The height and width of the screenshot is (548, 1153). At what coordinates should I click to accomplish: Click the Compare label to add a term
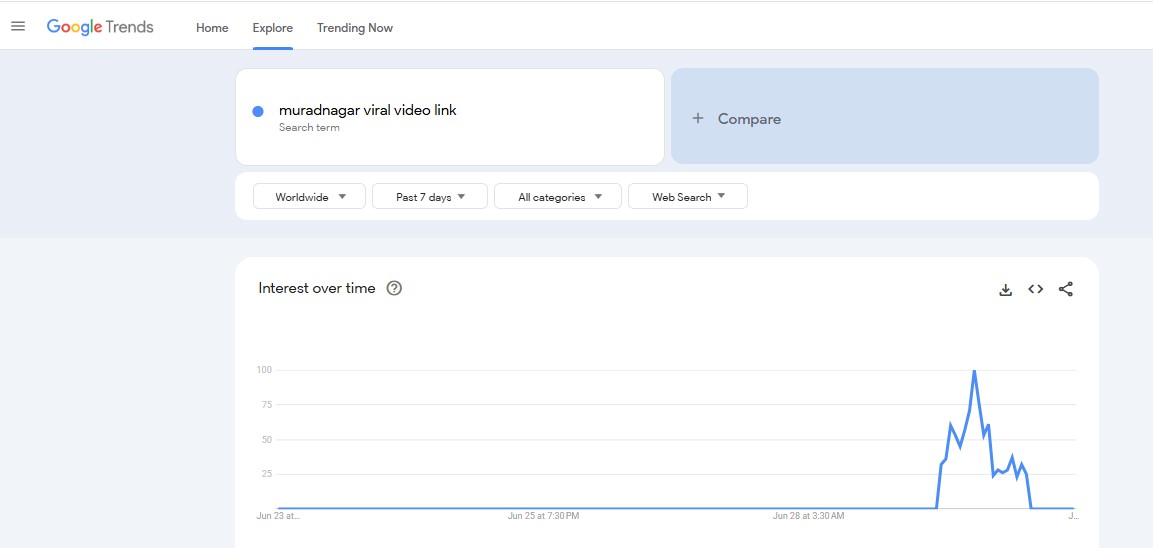point(748,119)
